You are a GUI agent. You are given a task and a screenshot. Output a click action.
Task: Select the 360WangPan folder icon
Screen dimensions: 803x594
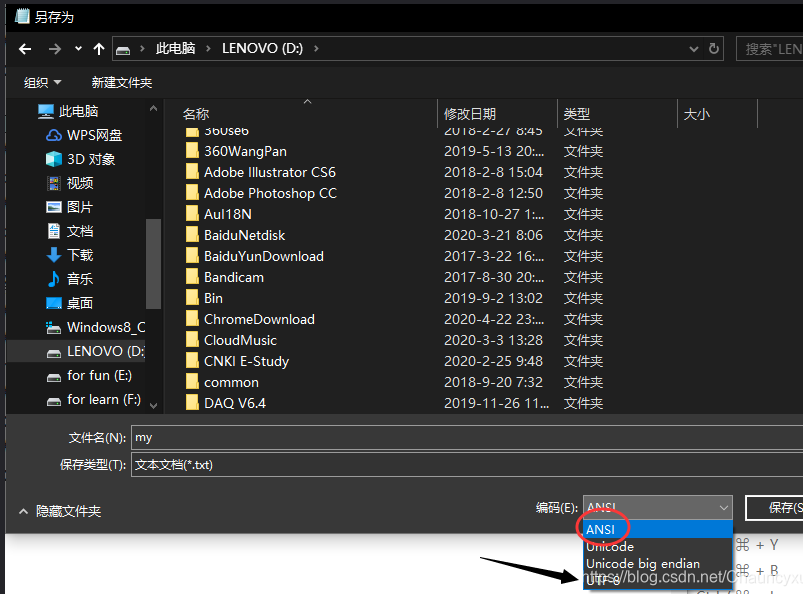point(192,151)
